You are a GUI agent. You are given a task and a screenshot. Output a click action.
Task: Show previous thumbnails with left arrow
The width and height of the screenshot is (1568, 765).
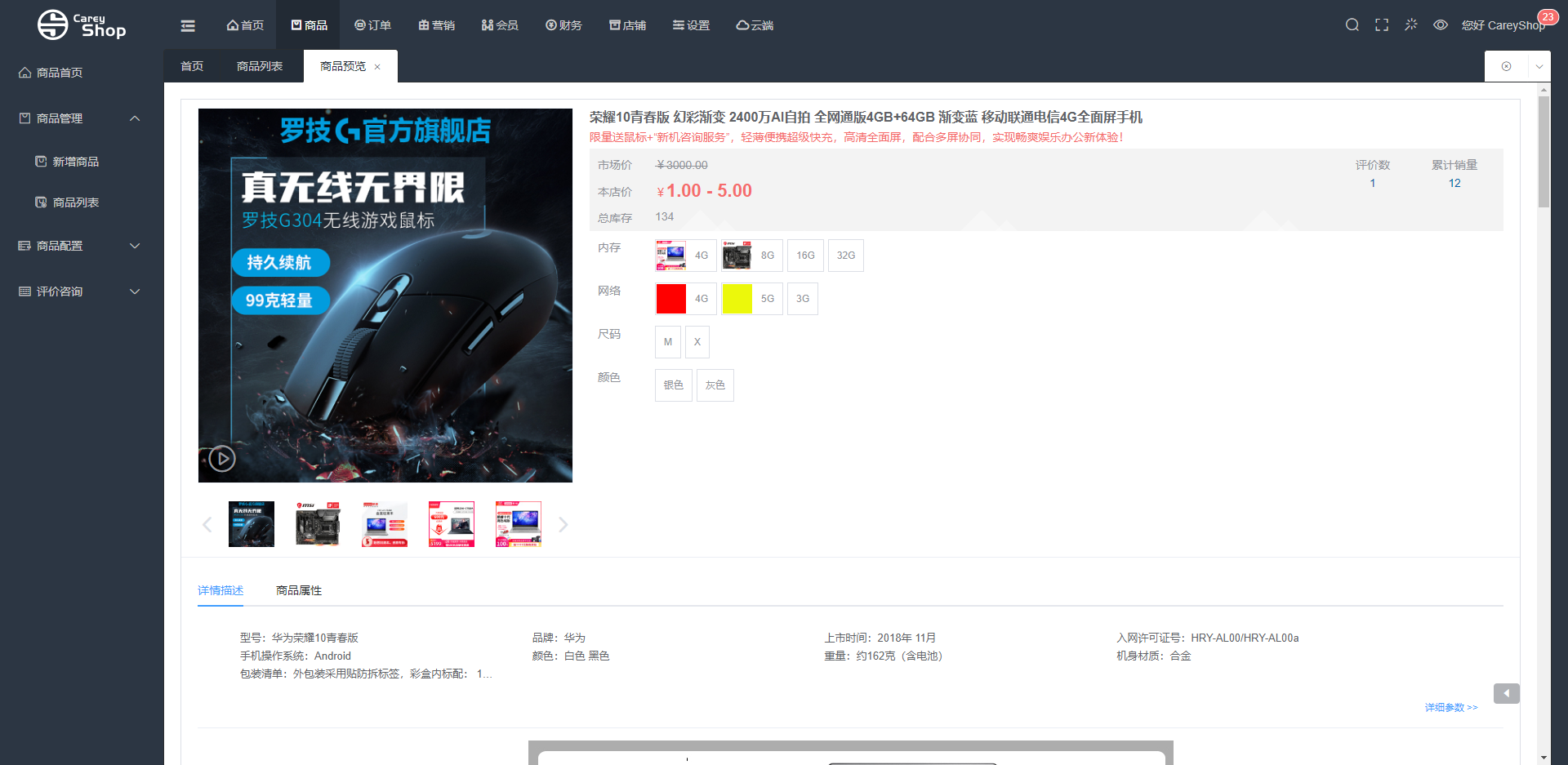(x=207, y=524)
